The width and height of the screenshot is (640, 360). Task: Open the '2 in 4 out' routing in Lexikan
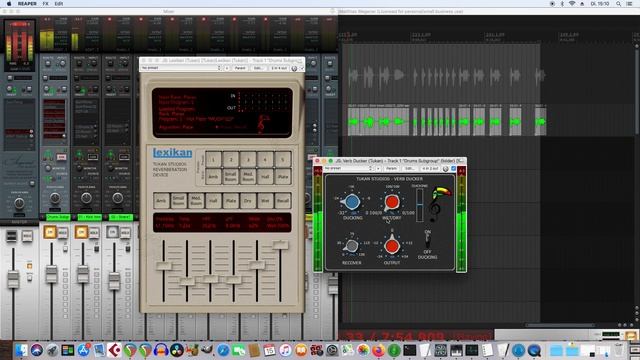tap(279, 68)
